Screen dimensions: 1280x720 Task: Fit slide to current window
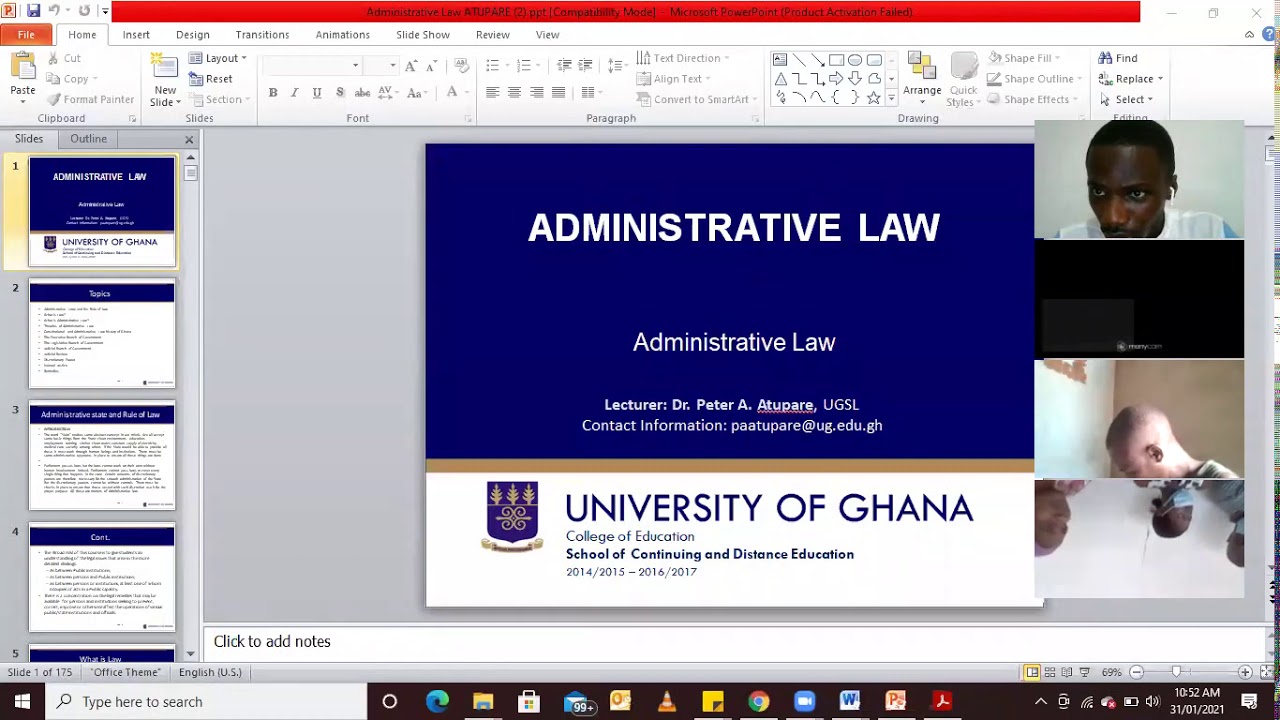pyautogui.click(x=1266, y=672)
